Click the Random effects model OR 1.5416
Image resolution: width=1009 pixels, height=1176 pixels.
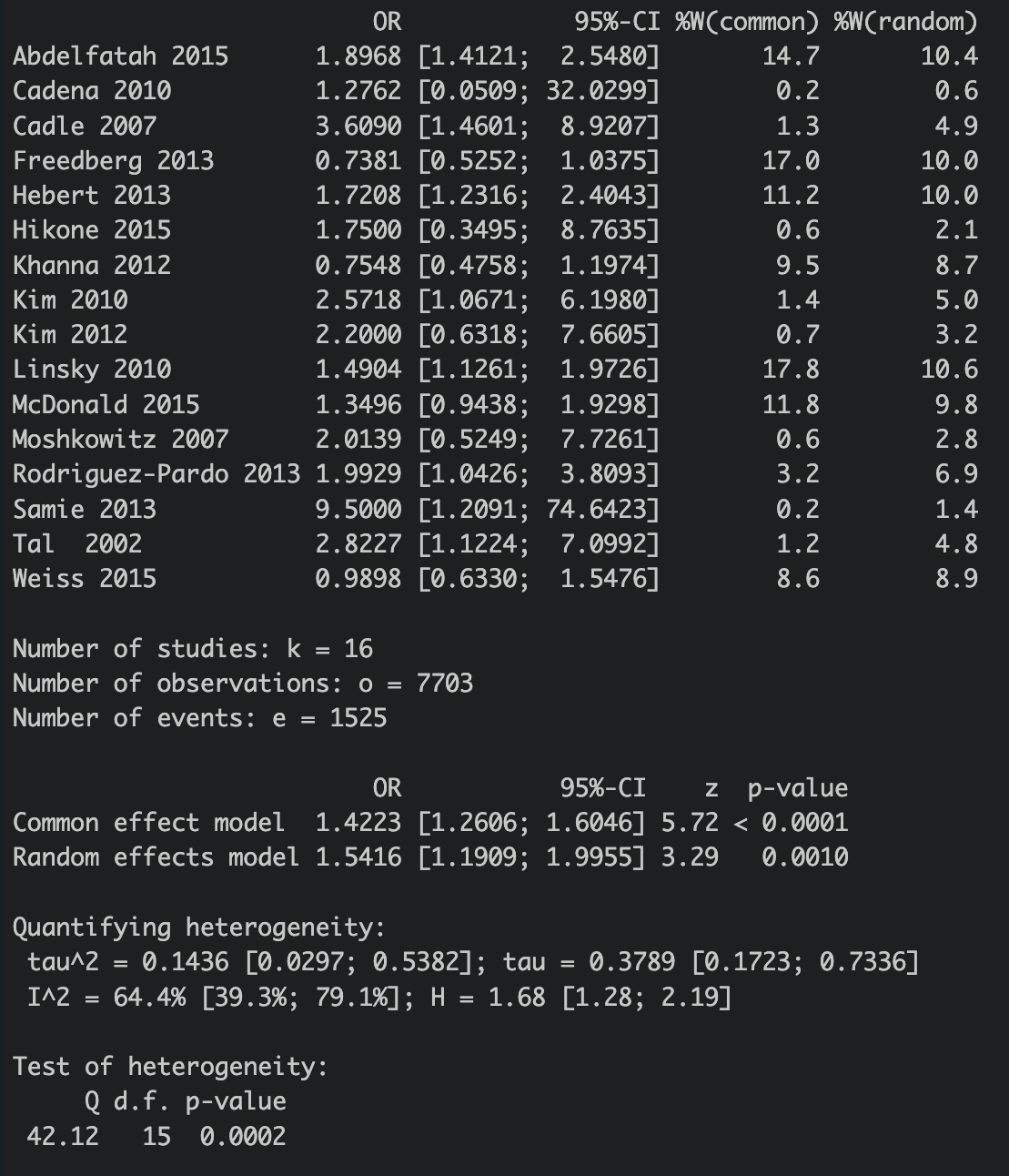coord(358,857)
